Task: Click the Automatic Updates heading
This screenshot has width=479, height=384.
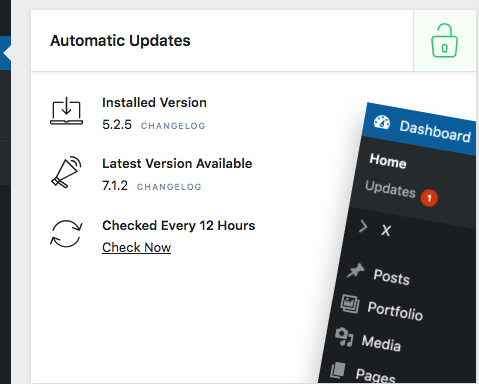Action: [120, 41]
